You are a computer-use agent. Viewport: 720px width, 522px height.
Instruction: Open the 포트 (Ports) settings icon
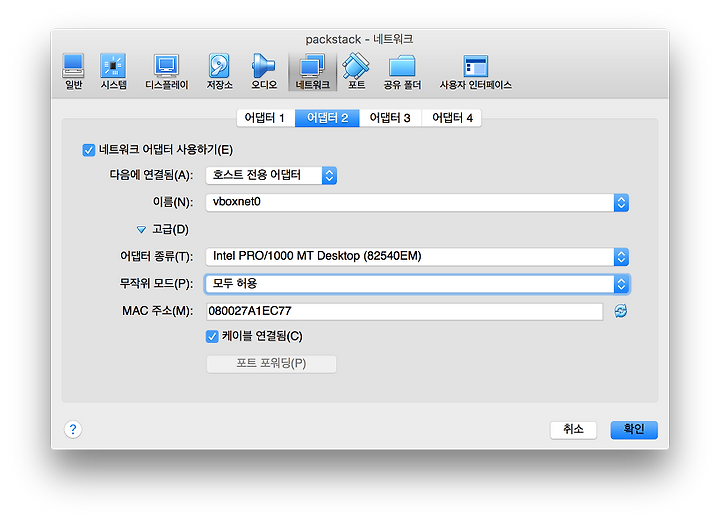point(356,72)
